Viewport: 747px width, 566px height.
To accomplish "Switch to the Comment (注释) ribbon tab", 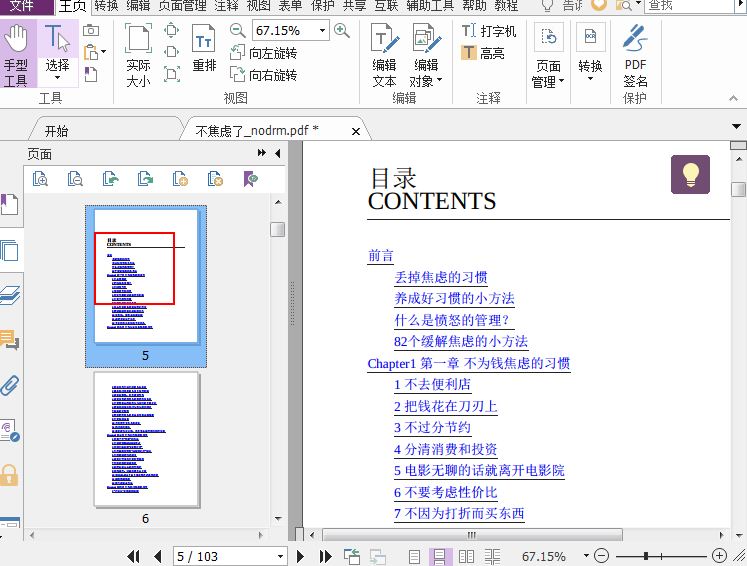I will pyautogui.click(x=226, y=6).
